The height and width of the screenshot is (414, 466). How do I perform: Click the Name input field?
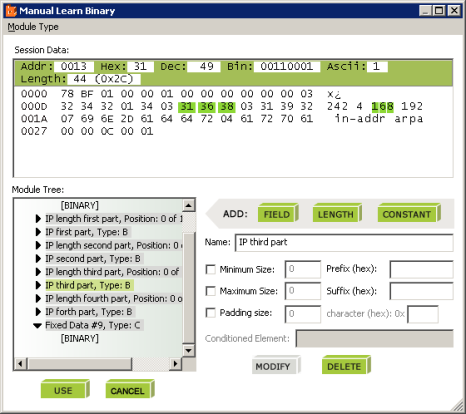tap(344, 242)
